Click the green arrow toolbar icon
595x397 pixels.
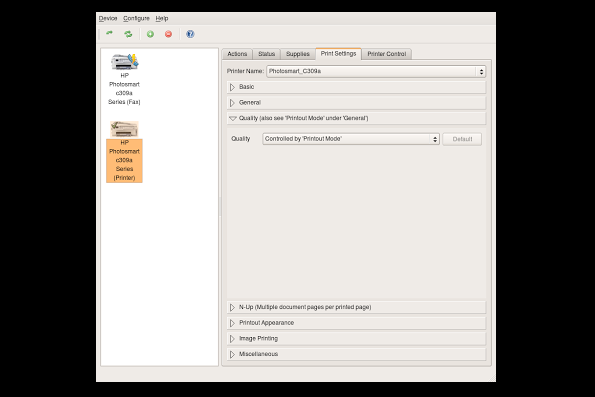click(109, 34)
